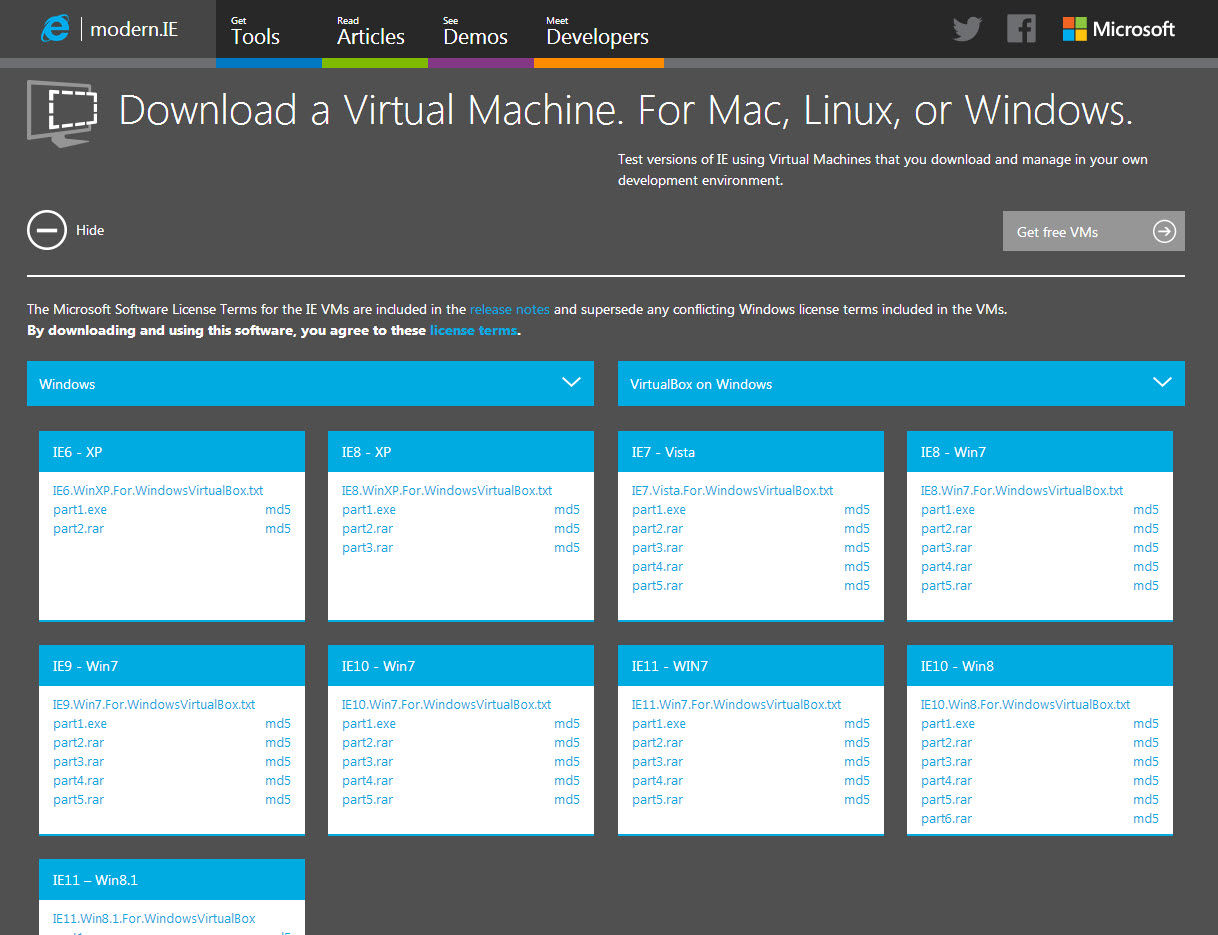Open the Twitter icon link
1218x935 pixels.
coord(967,29)
